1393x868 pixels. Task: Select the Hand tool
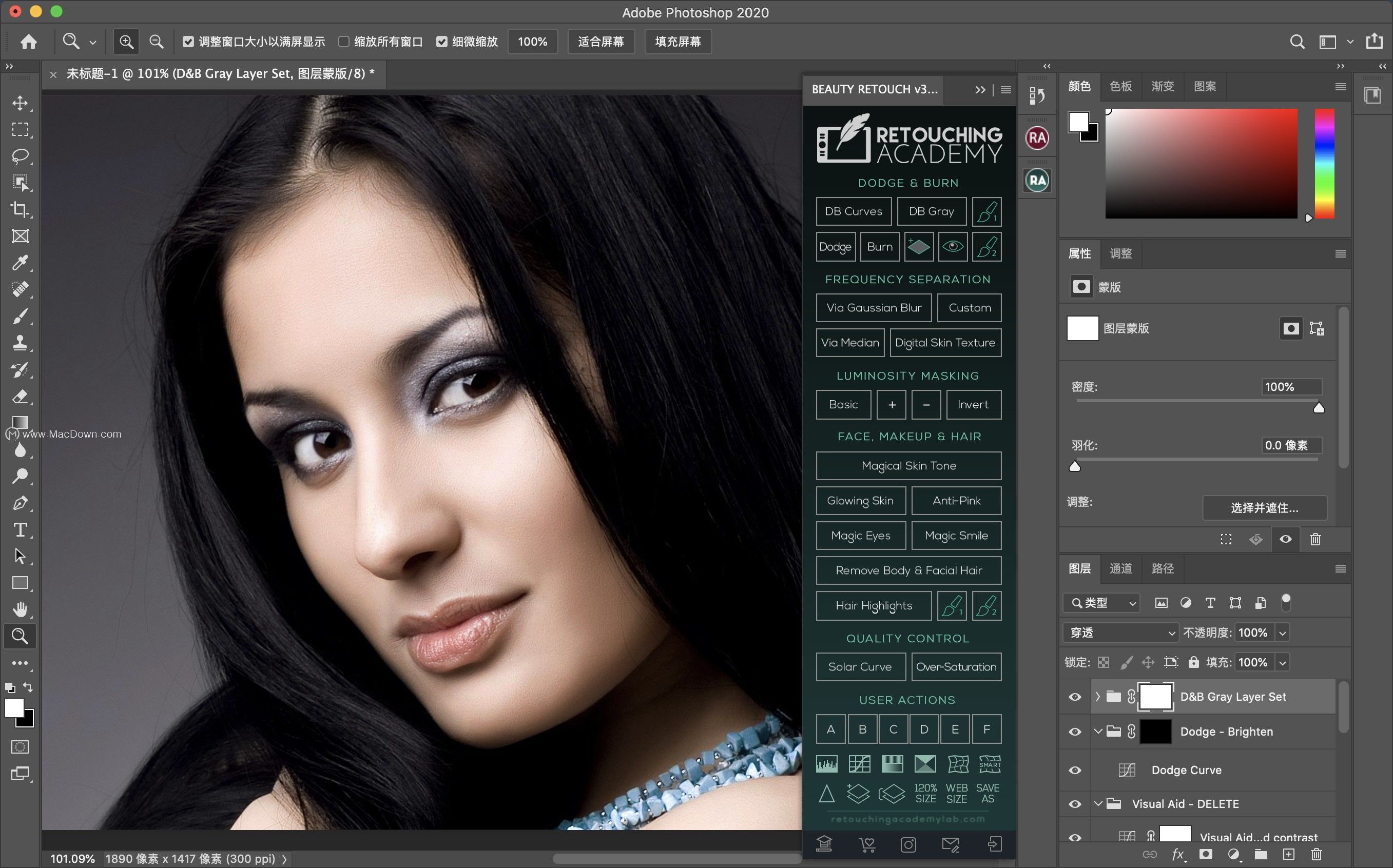coord(20,609)
